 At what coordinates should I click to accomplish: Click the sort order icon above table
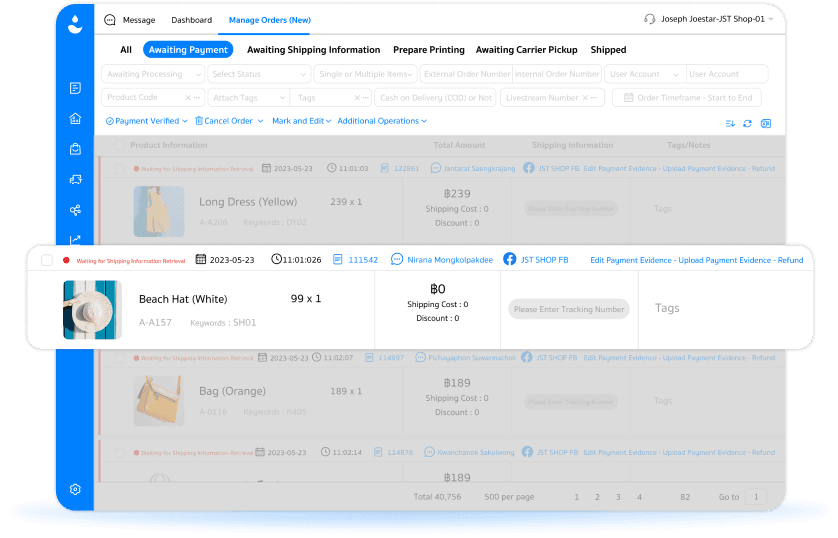pyautogui.click(x=729, y=123)
